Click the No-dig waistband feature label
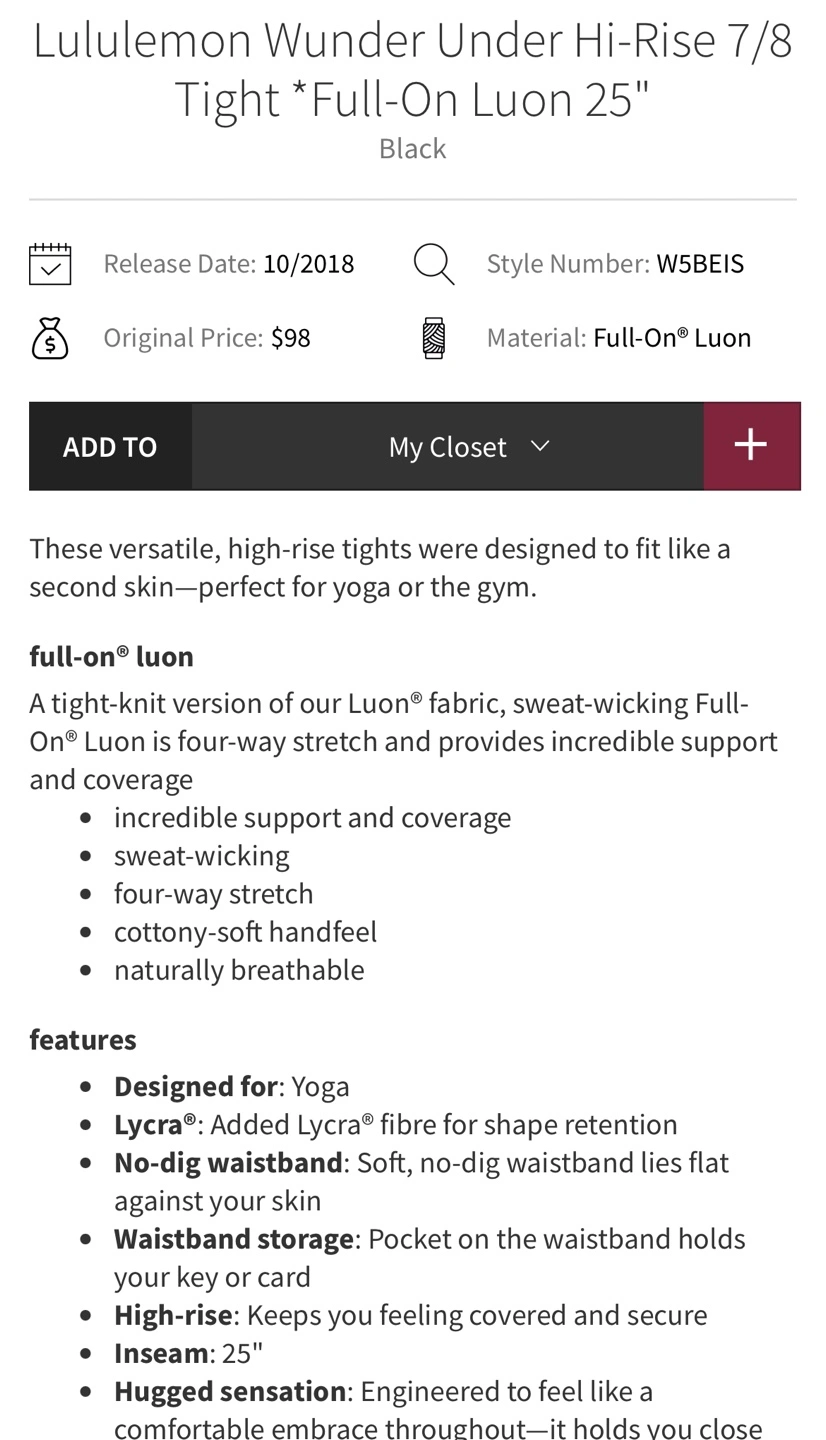Screen dimensions: 826x1440 228,1163
